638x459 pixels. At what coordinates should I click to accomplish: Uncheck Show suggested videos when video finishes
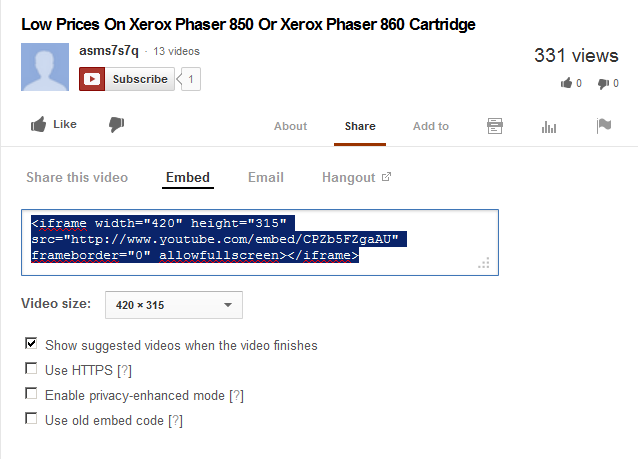tap(31, 344)
